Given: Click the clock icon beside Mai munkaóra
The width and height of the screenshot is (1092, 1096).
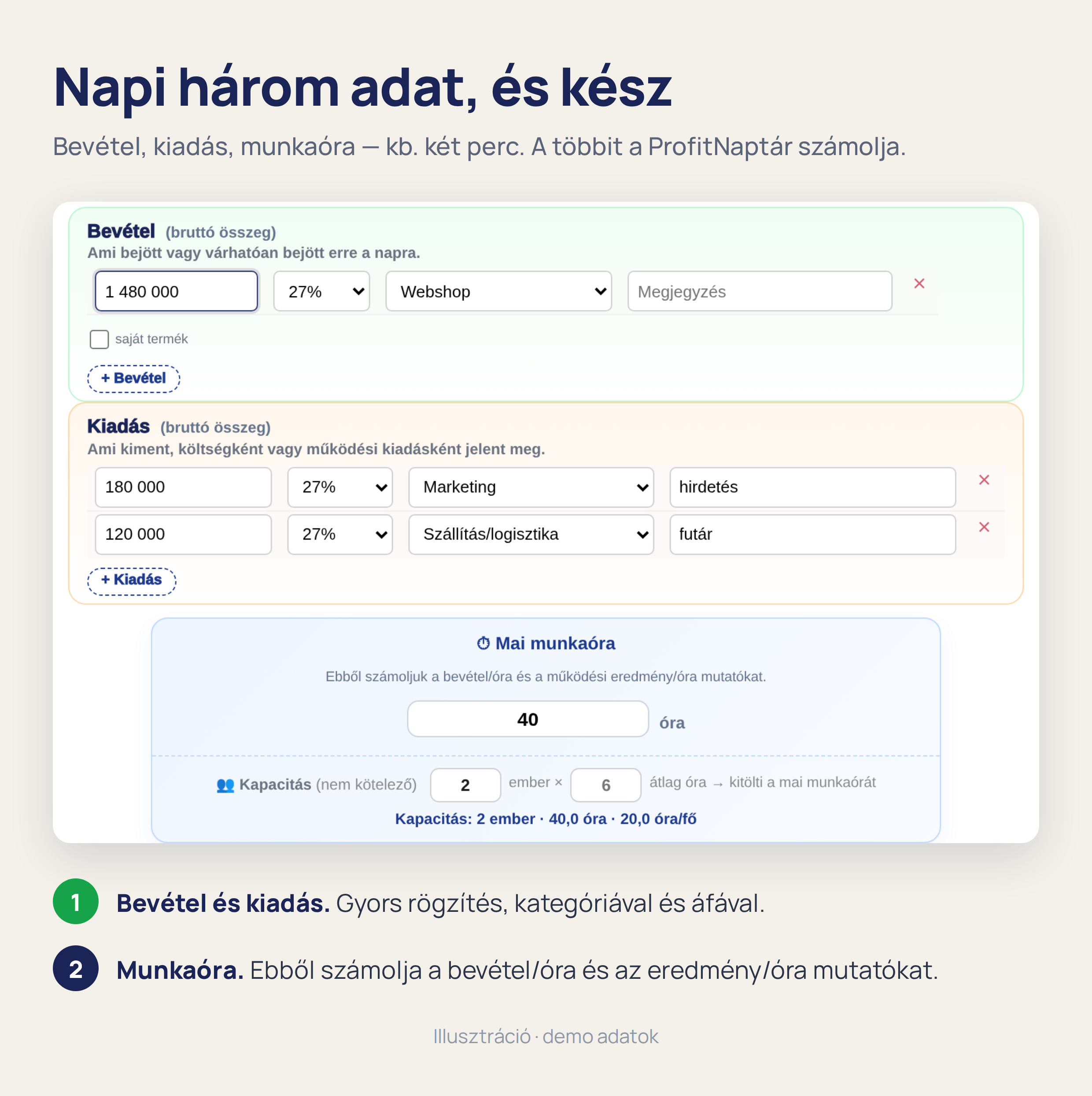Looking at the screenshot, I should point(483,643).
